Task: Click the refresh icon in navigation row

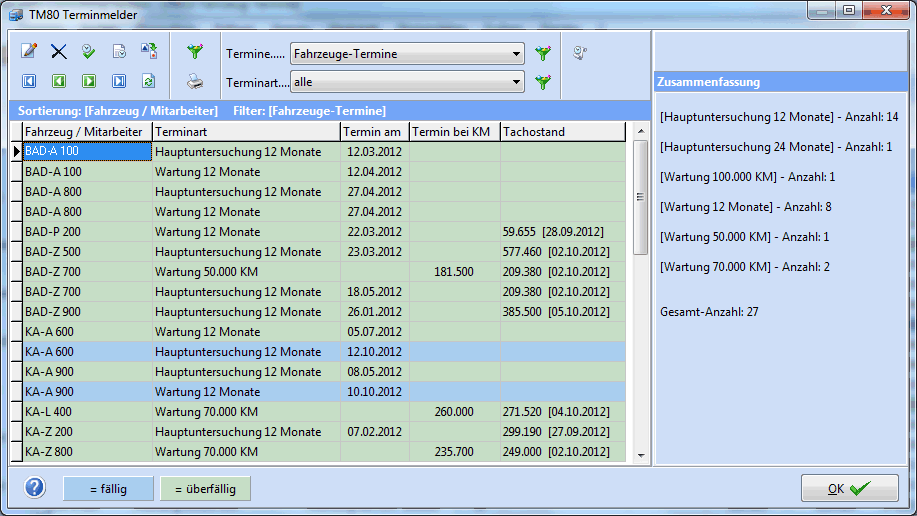Action: (149, 81)
